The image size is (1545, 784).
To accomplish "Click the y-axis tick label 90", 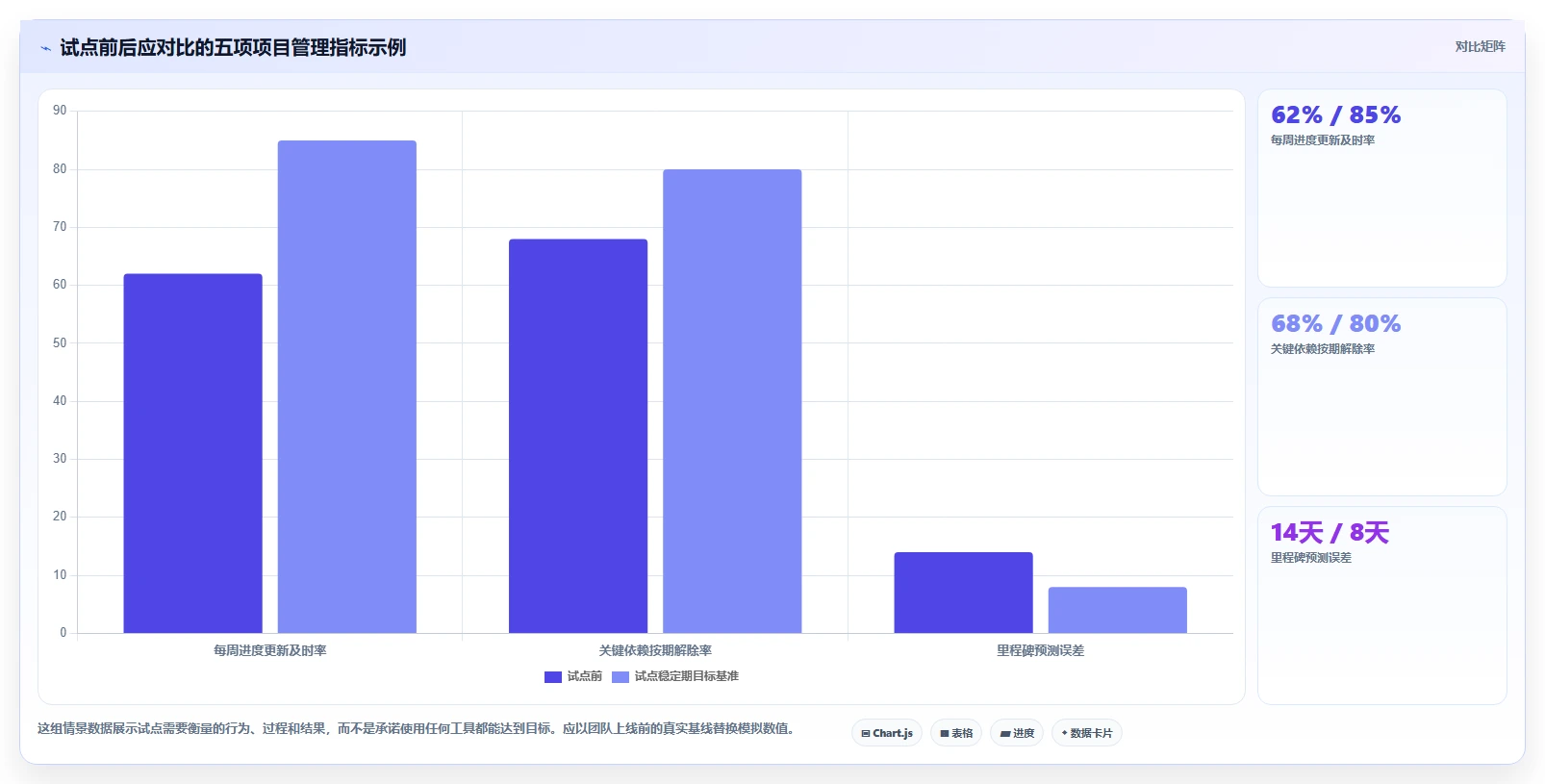I will [x=60, y=111].
